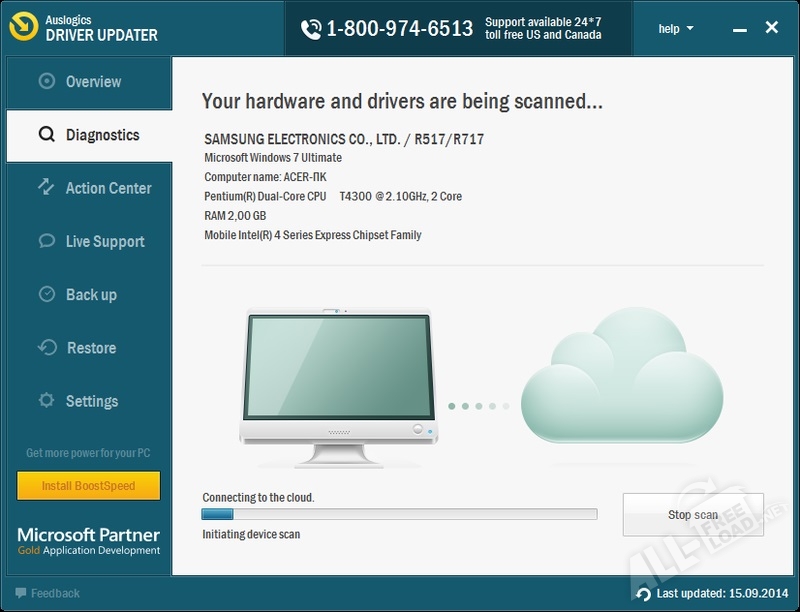Click the phone icon beside support number
Screen dimensions: 800x612
311,29
